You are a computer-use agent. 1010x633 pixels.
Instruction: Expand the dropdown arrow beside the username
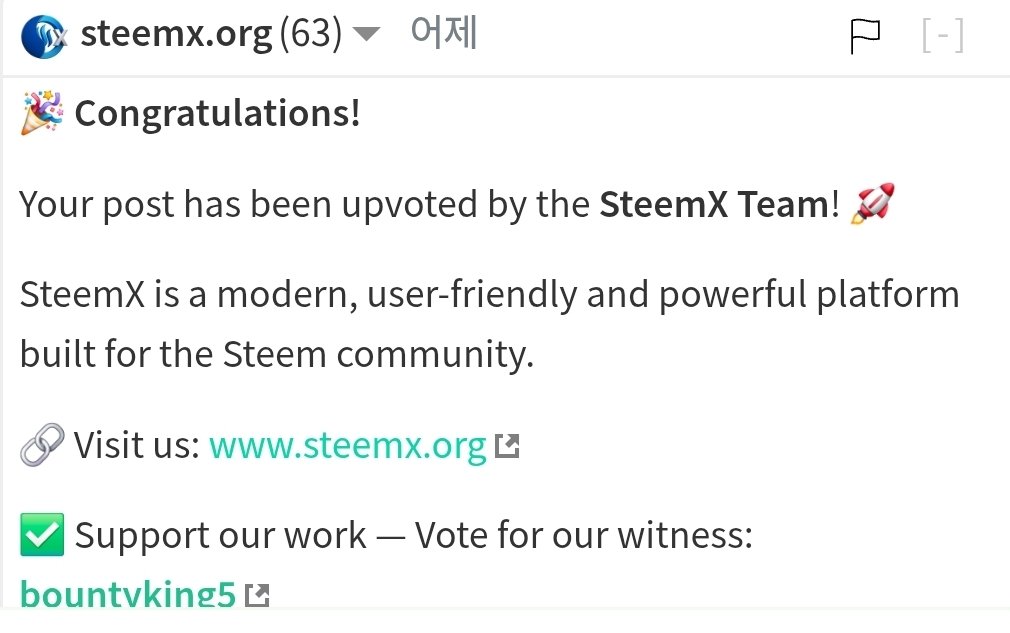[x=367, y=36]
